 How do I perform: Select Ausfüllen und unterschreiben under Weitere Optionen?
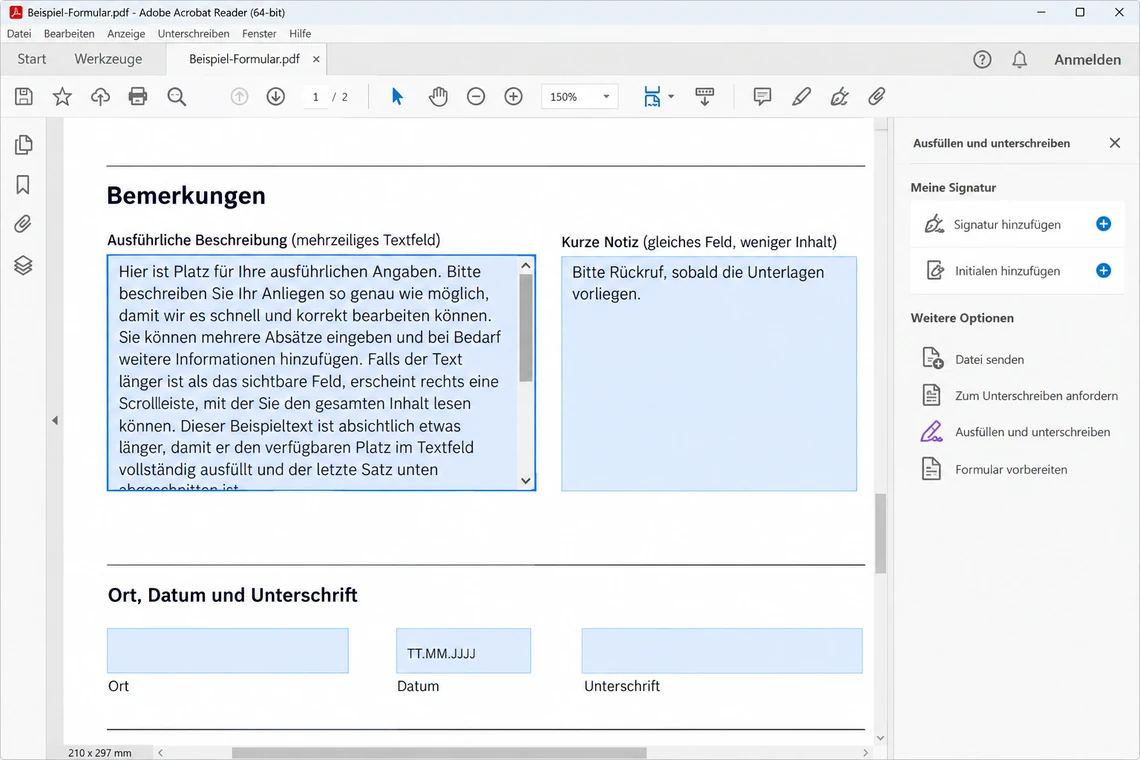pyautogui.click(x=1016, y=432)
